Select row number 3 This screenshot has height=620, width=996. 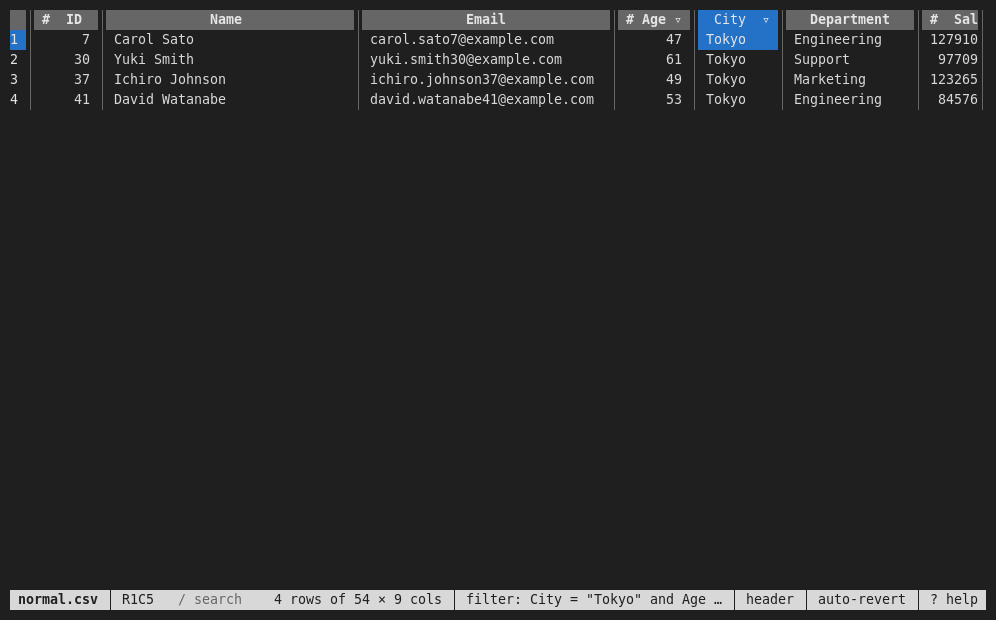(x=17, y=79)
